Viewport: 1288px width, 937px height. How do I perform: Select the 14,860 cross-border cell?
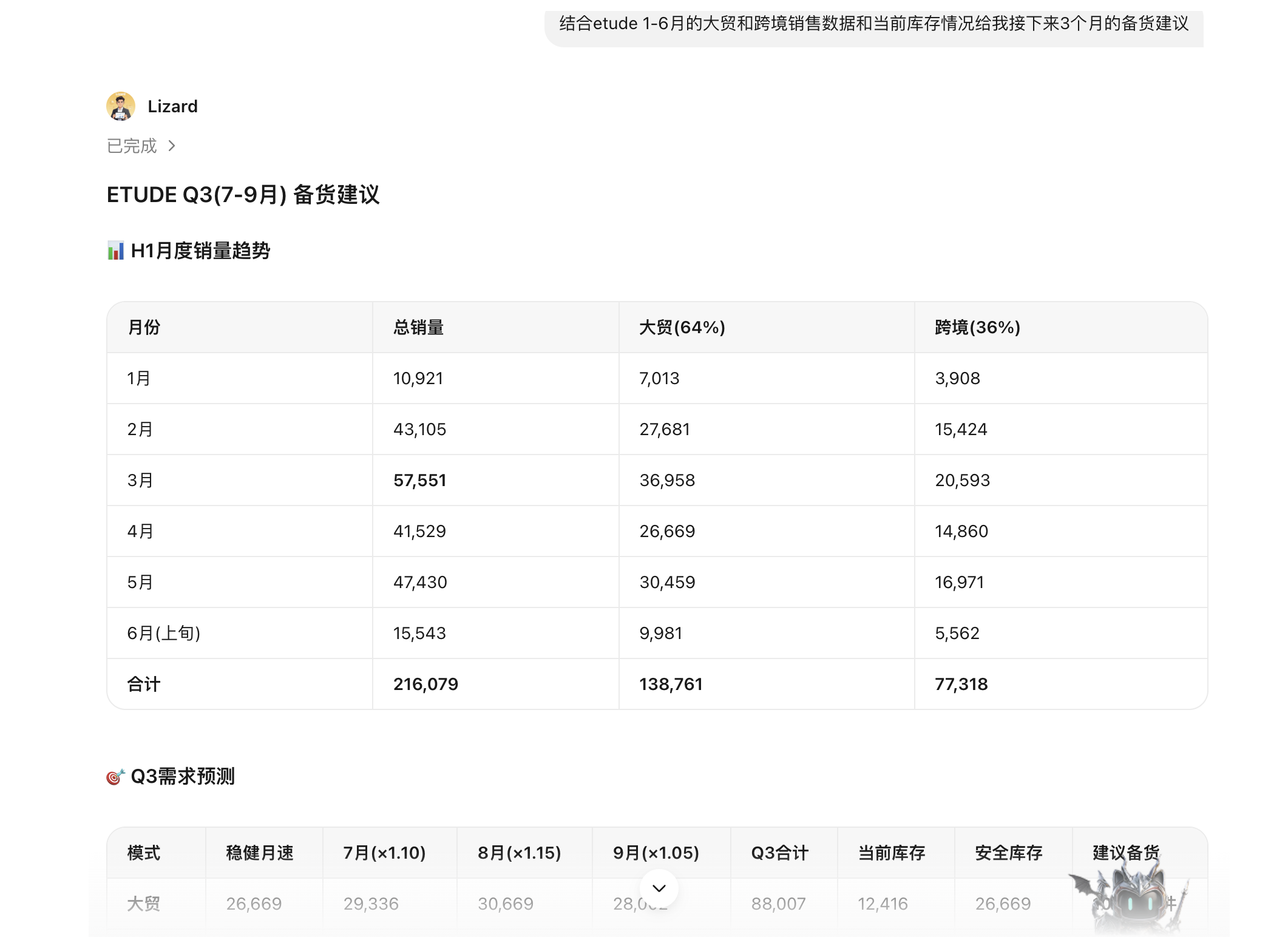click(x=961, y=532)
